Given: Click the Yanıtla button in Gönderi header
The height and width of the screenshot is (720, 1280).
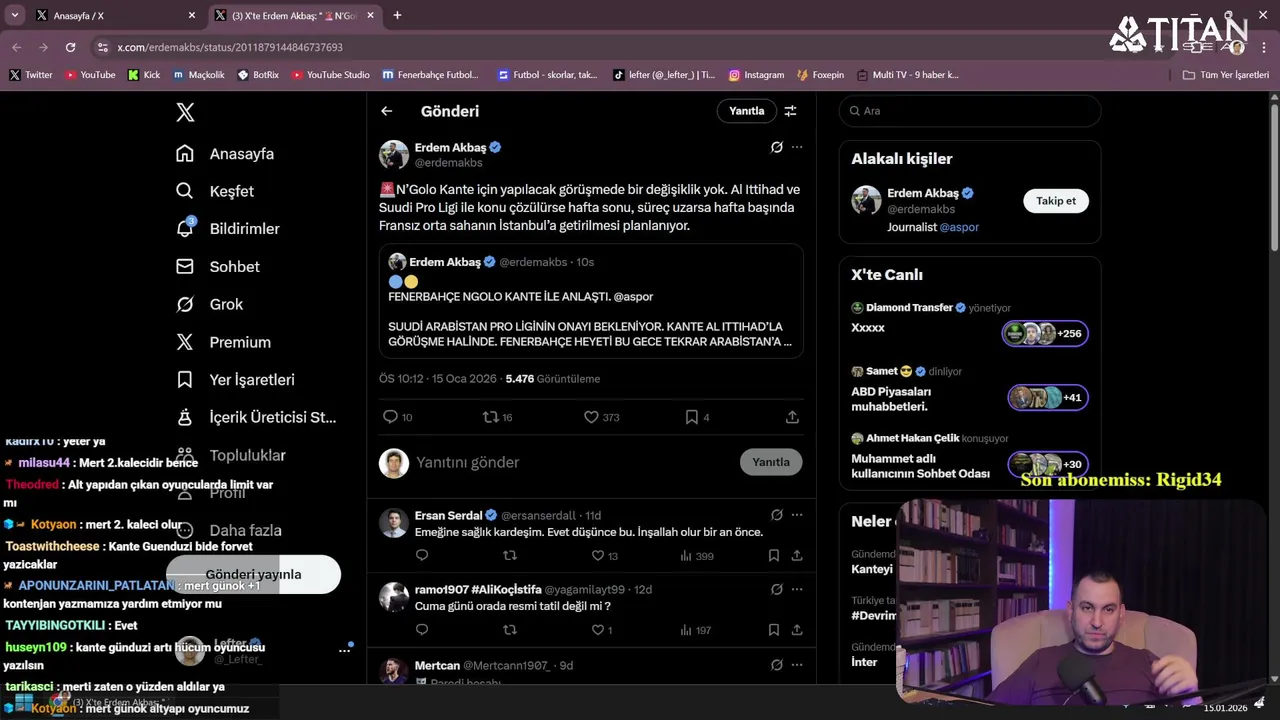Looking at the screenshot, I should click(746, 111).
